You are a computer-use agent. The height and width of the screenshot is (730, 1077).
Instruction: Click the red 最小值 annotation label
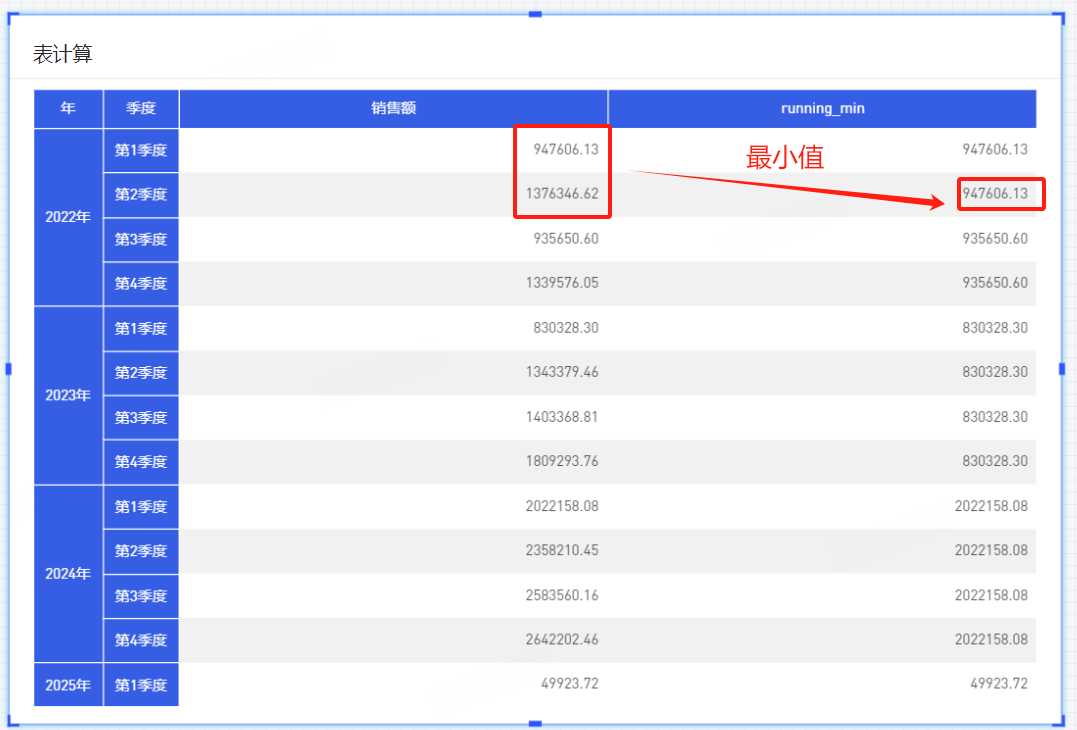pyautogui.click(x=785, y=157)
